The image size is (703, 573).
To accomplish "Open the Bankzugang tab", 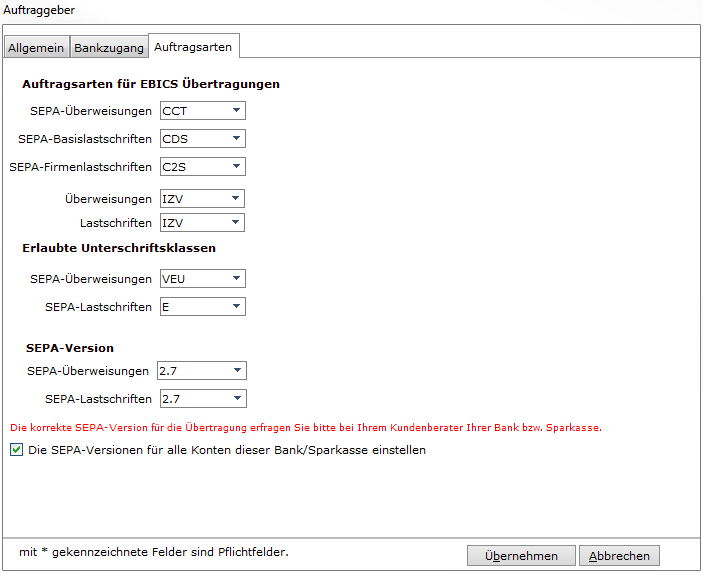I will pos(109,47).
